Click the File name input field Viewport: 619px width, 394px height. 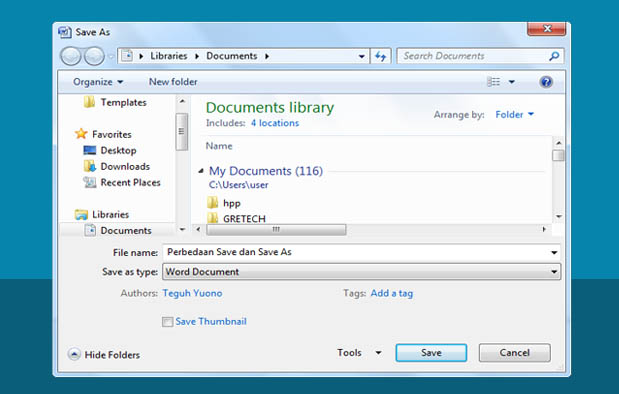pos(356,252)
